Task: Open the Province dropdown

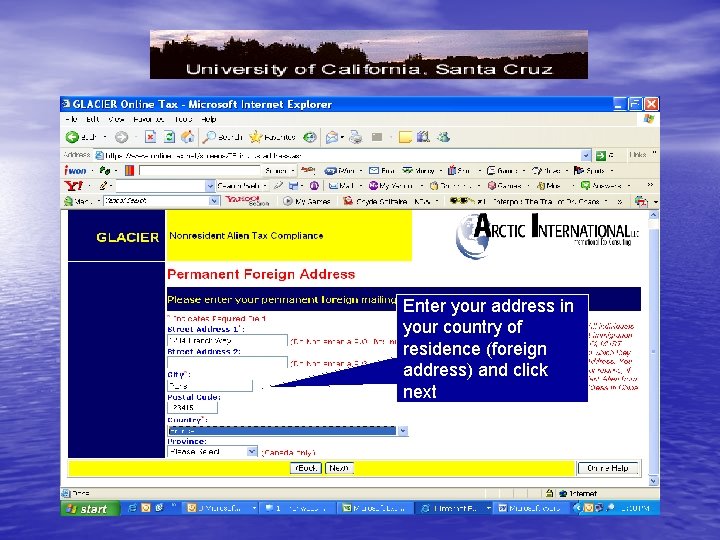Action: tap(252, 452)
